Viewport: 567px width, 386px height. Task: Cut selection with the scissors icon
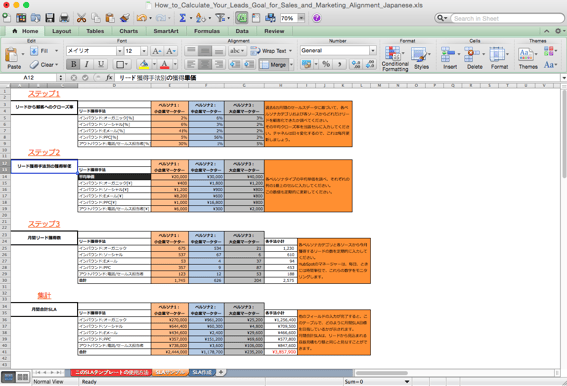point(81,18)
